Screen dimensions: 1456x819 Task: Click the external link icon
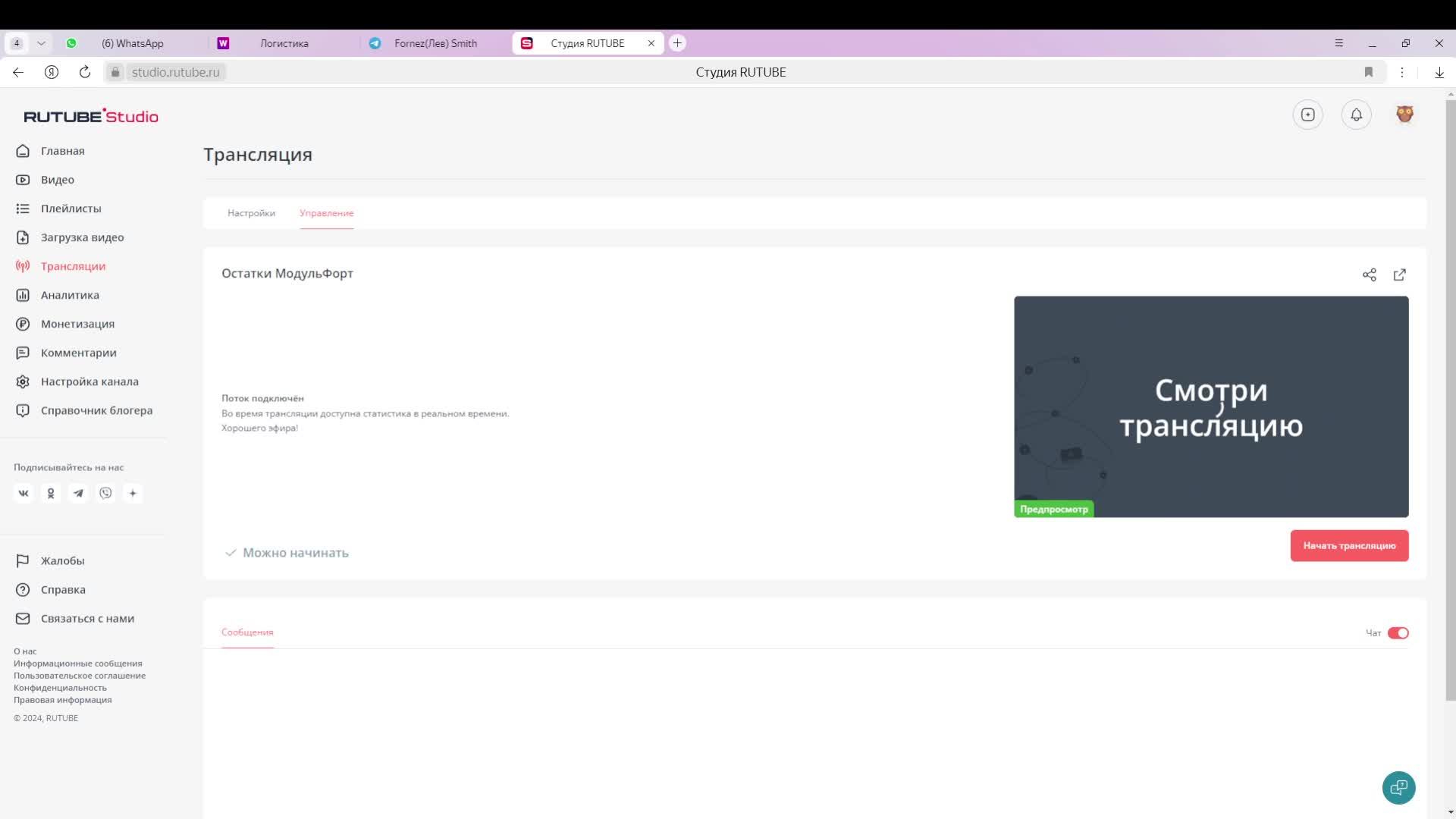coord(1398,275)
